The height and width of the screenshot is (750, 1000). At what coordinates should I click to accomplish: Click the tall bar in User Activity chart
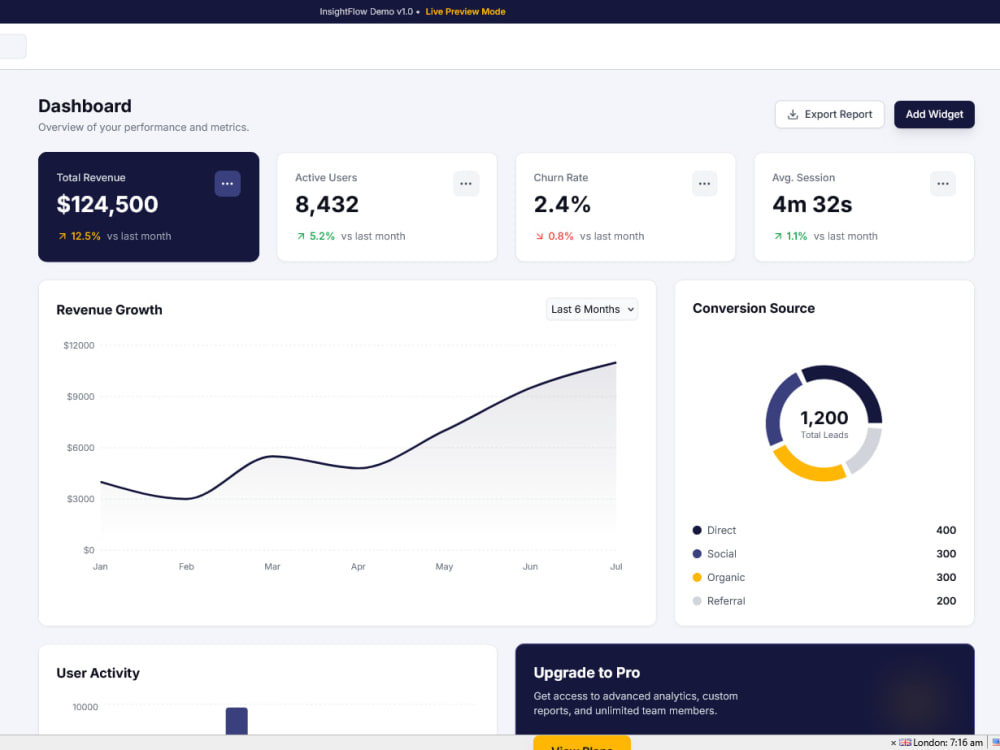tap(237, 721)
